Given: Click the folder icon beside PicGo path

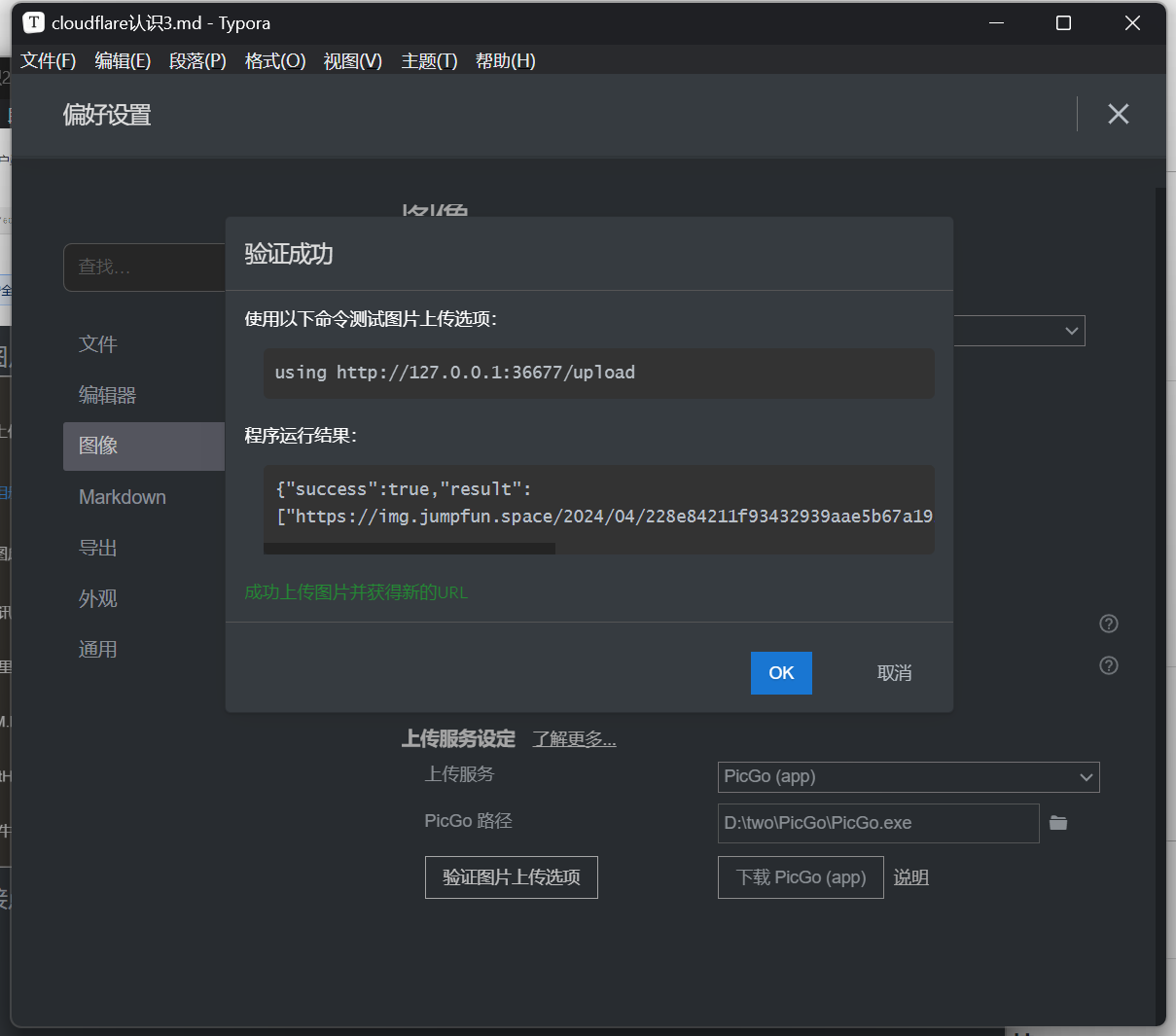Looking at the screenshot, I should pyautogui.click(x=1058, y=823).
